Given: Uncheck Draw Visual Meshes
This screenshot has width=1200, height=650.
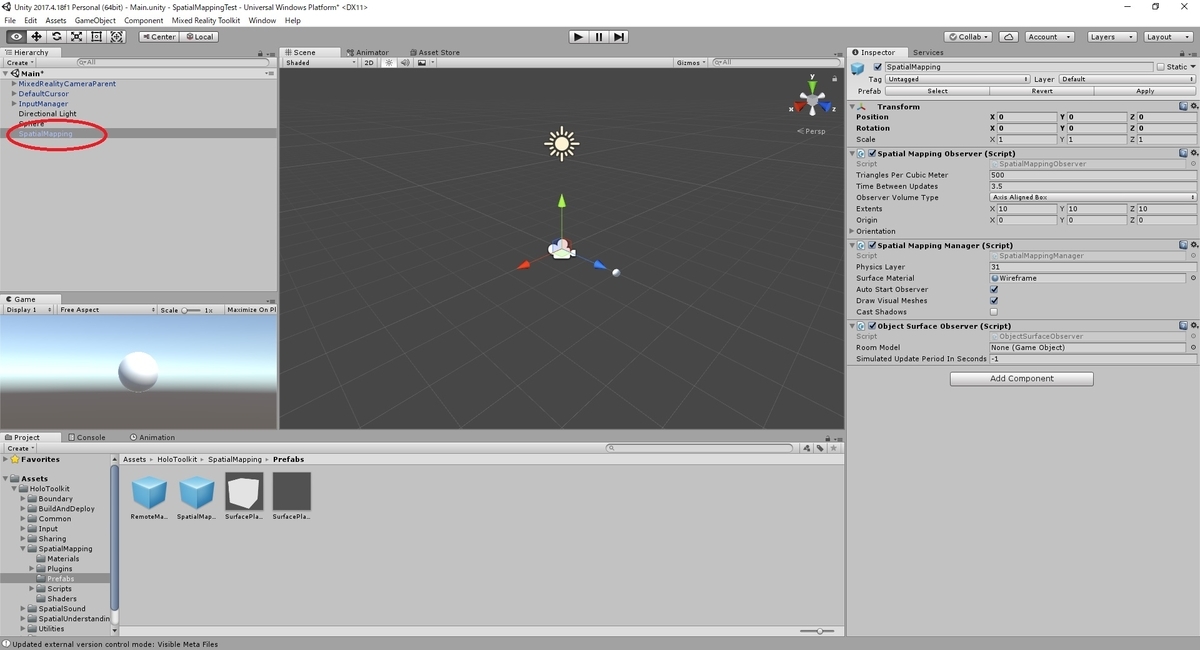Looking at the screenshot, I should coord(994,300).
